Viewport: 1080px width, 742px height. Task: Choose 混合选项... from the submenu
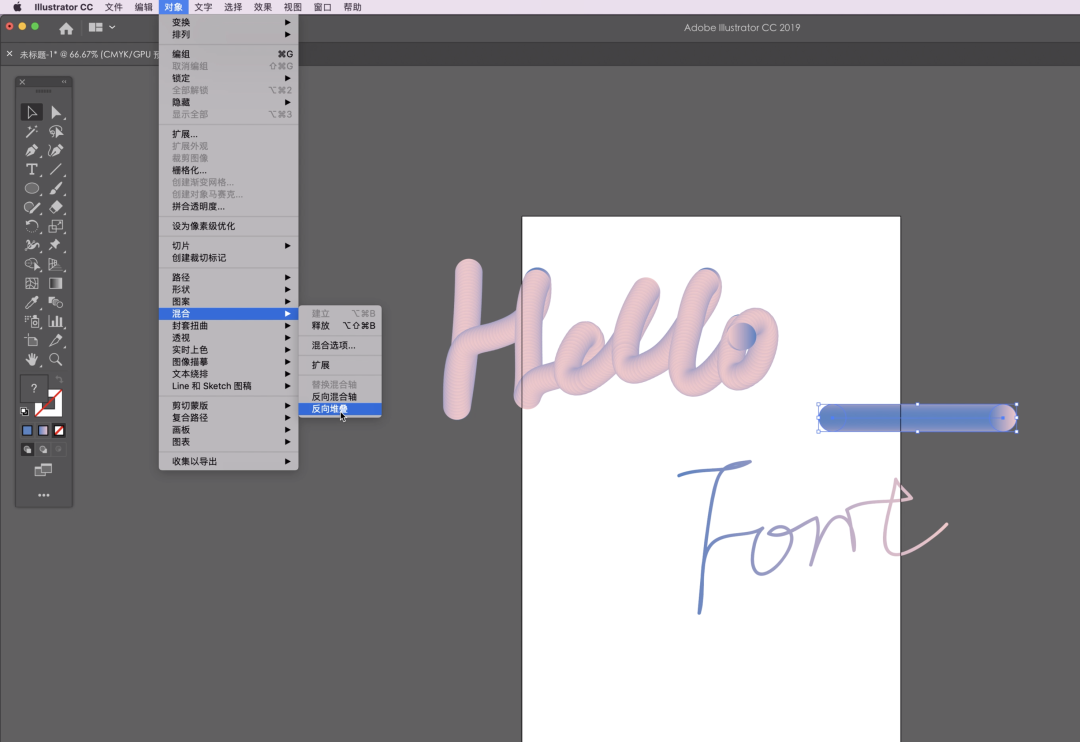(x=333, y=346)
